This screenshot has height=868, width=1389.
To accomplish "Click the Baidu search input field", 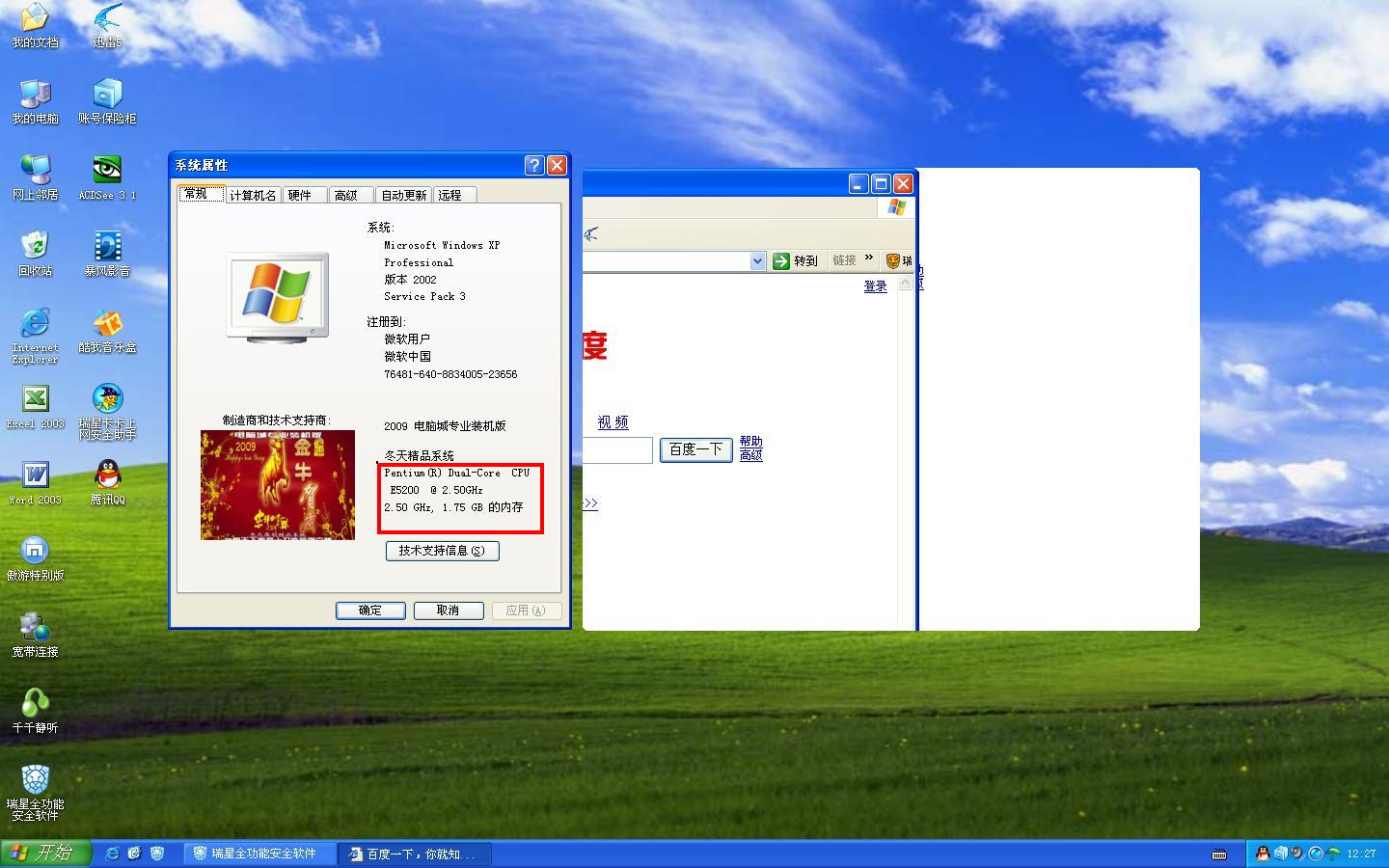I will (x=617, y=449).
